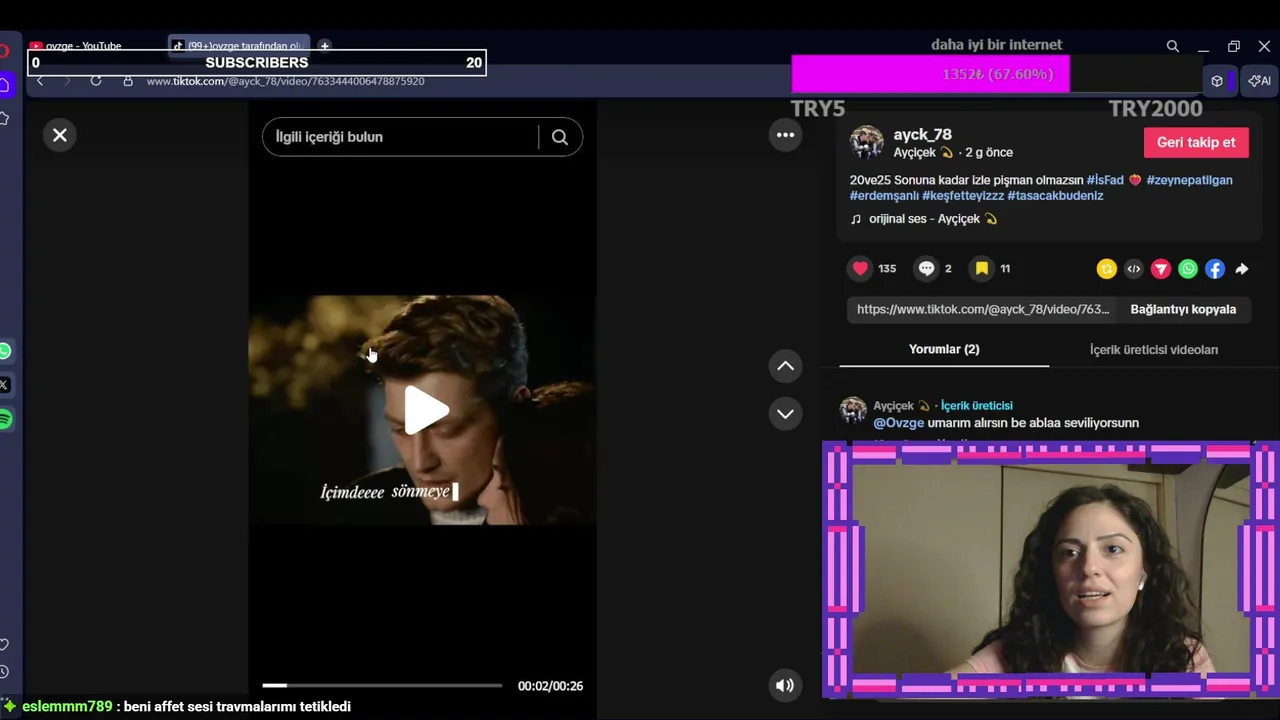
Task: Open Spotify in the Opera sidebar
Action: 5,420
